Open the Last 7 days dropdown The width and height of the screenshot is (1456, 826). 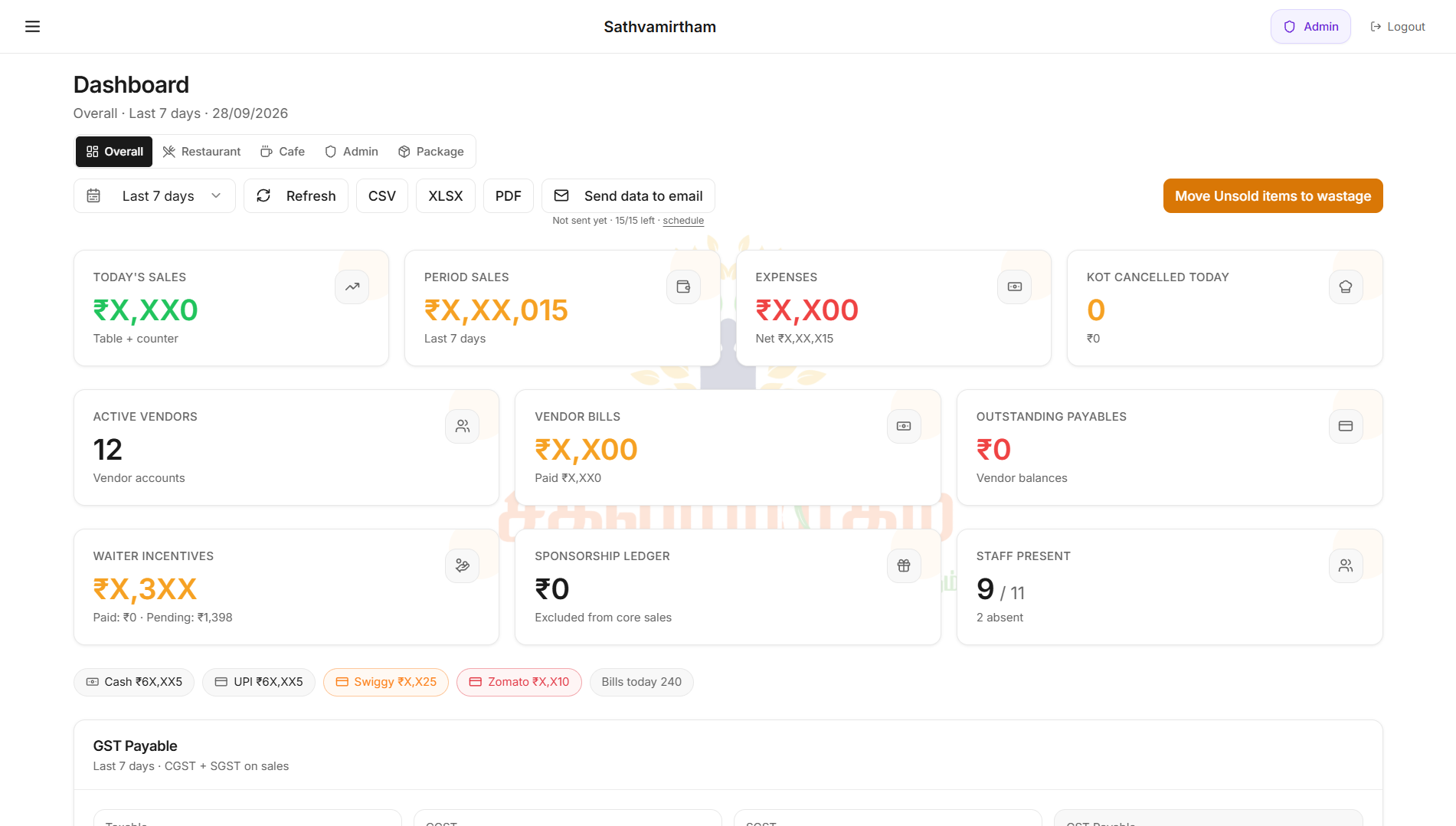click(155, 196)
